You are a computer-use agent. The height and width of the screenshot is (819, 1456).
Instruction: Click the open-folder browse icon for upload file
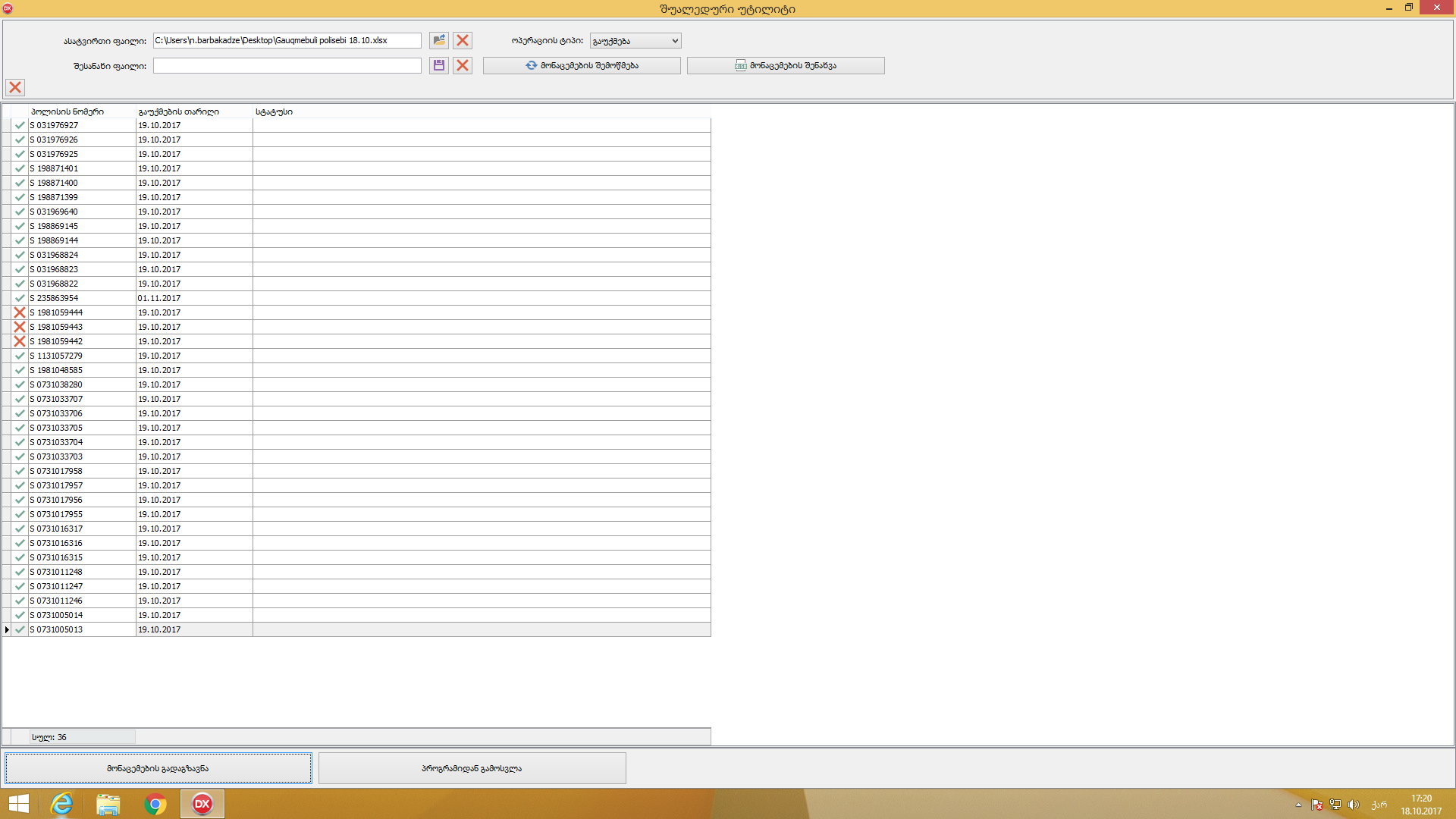(x=438, y=40)
